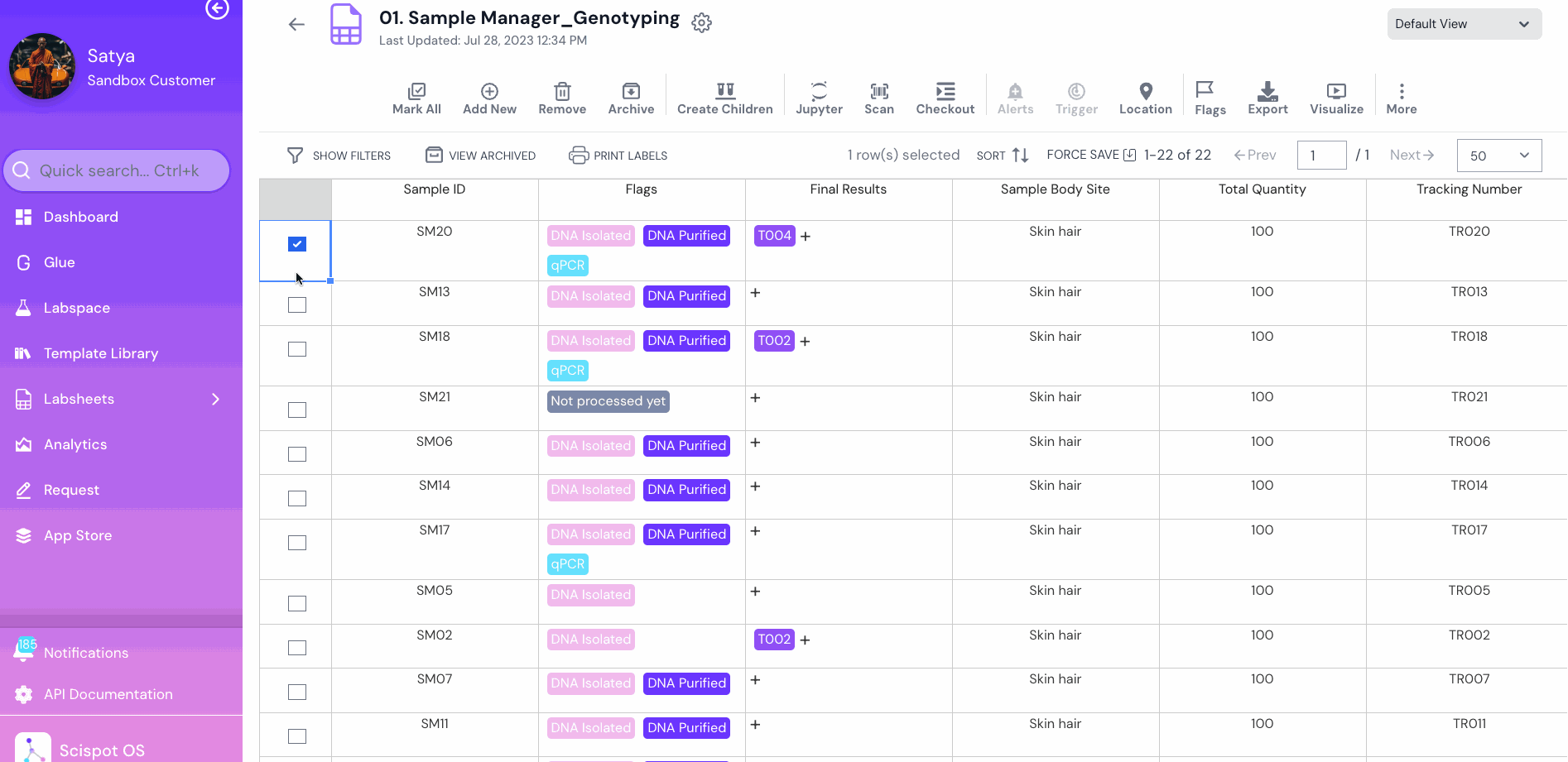
Task: Open labsheet settings gear icon
Action: point(701,22)
